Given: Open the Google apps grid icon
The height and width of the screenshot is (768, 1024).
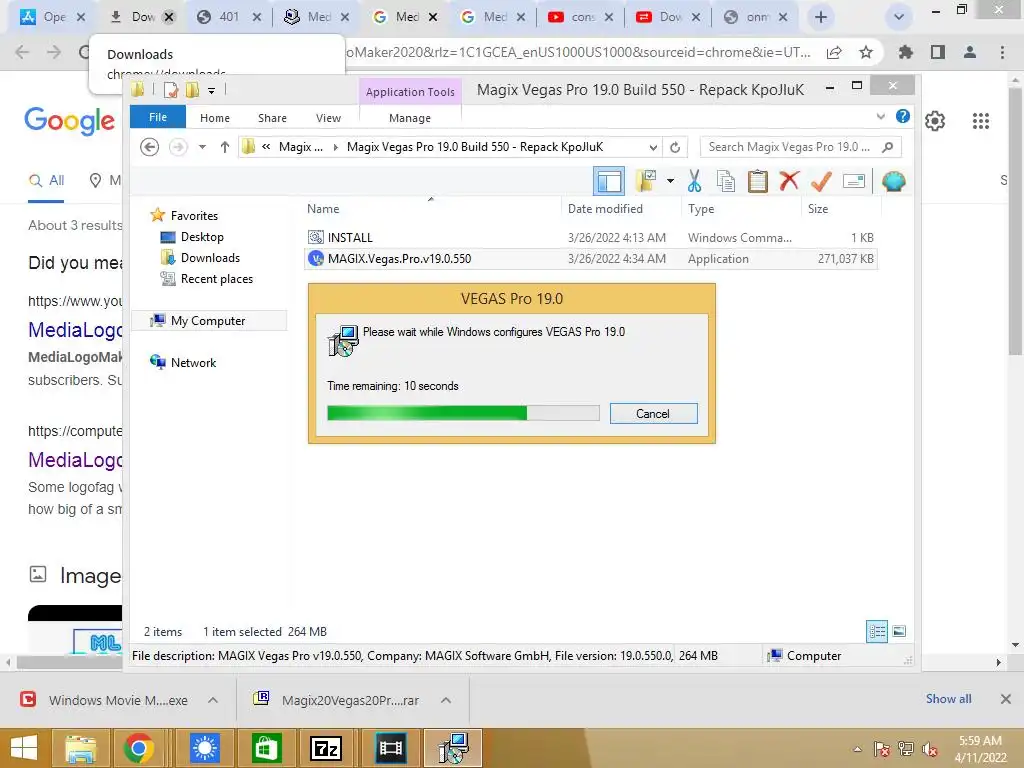Looking at the screenshot, I should 980,121.
